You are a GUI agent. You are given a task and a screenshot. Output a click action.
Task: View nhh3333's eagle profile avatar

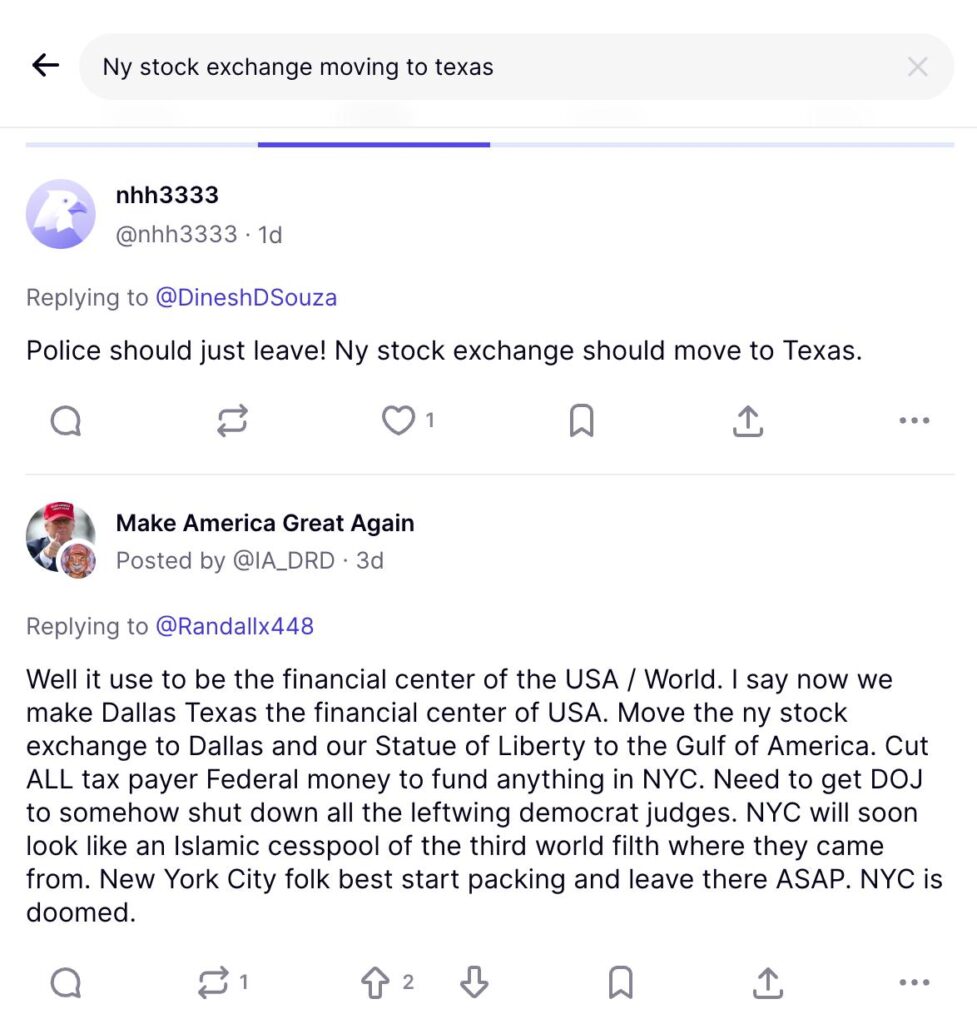(61, 214)
